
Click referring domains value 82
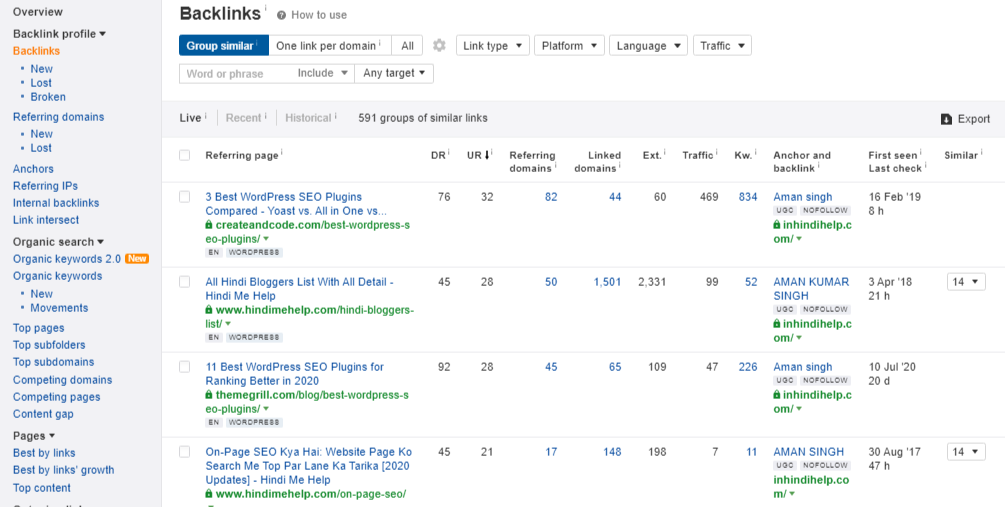click(x=551, y=197)
